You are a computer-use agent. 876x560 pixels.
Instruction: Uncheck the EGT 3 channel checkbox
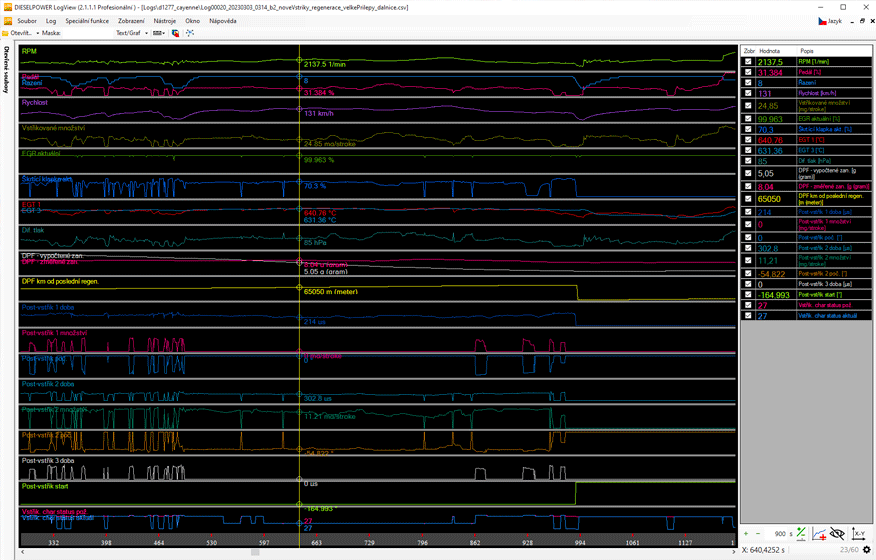pyautogui.click(x=748, y=150)
